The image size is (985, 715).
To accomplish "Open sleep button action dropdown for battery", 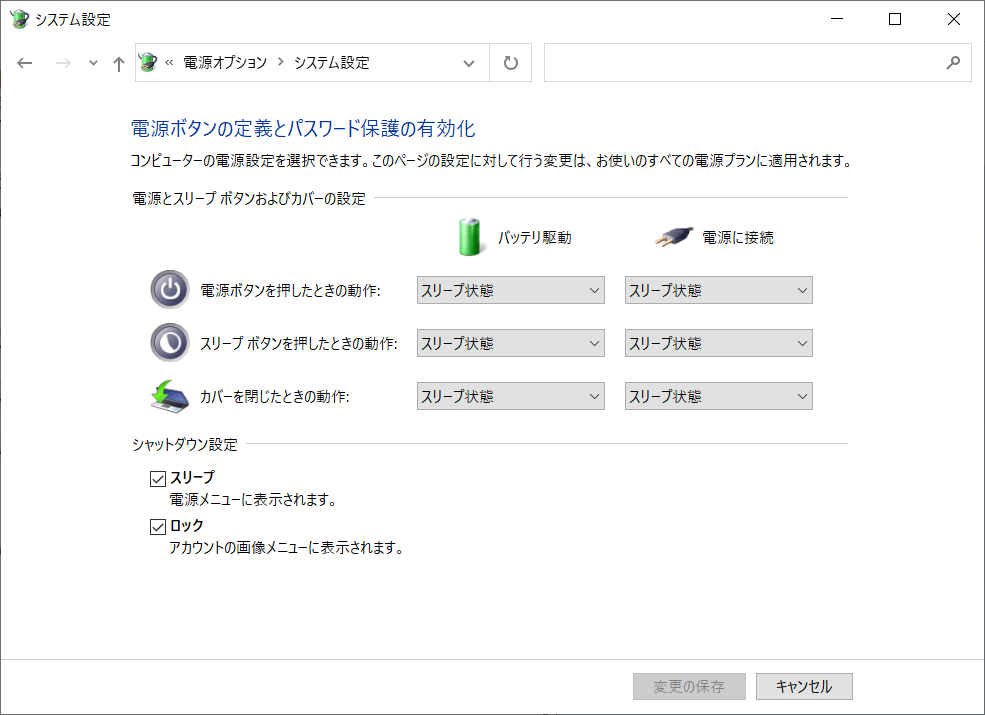I will point(511,343).
